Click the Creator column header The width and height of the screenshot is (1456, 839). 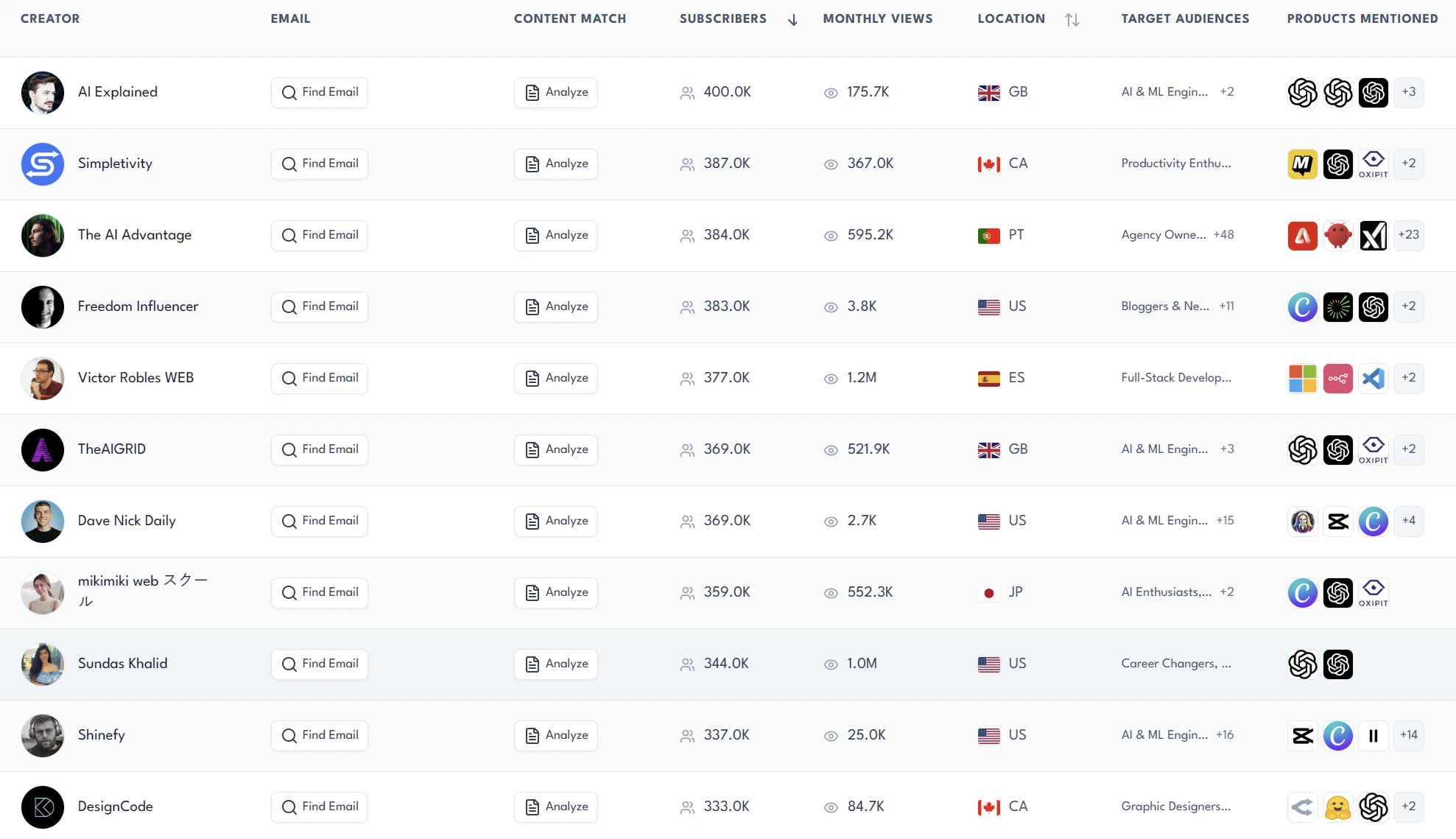[50, 19]
